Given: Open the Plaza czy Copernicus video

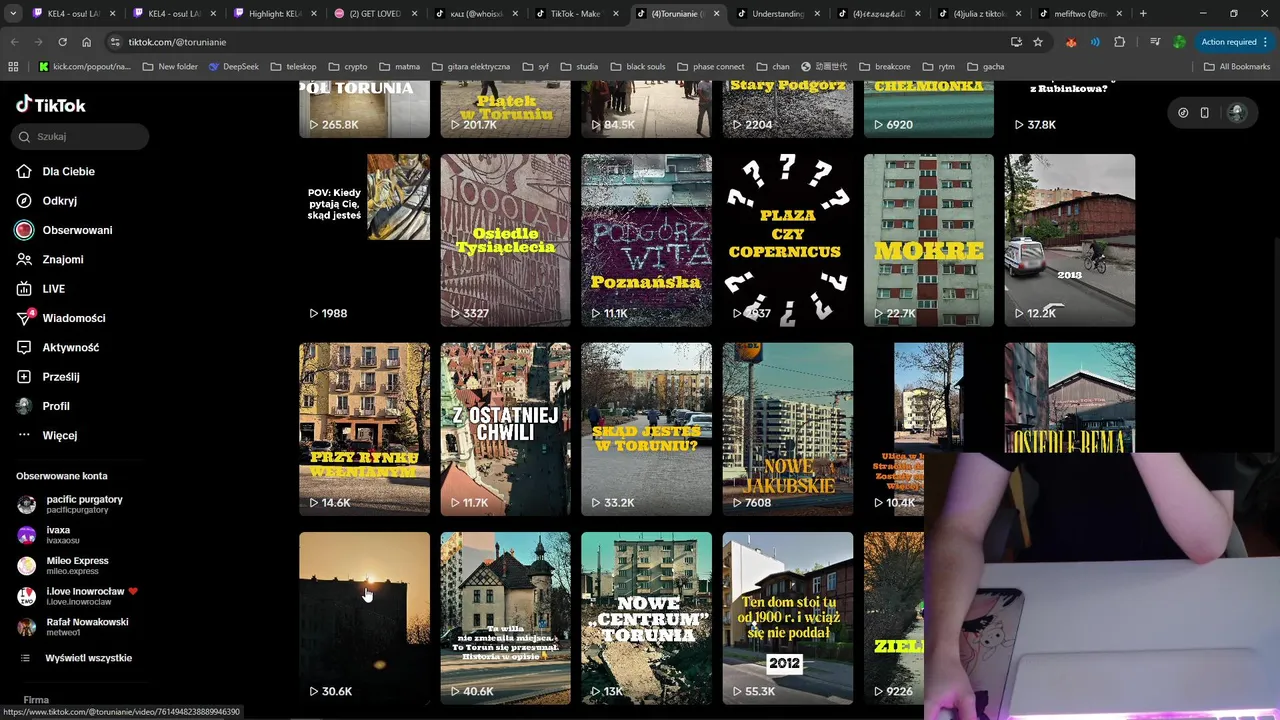Looking at the screenshot, I should 787,240.
